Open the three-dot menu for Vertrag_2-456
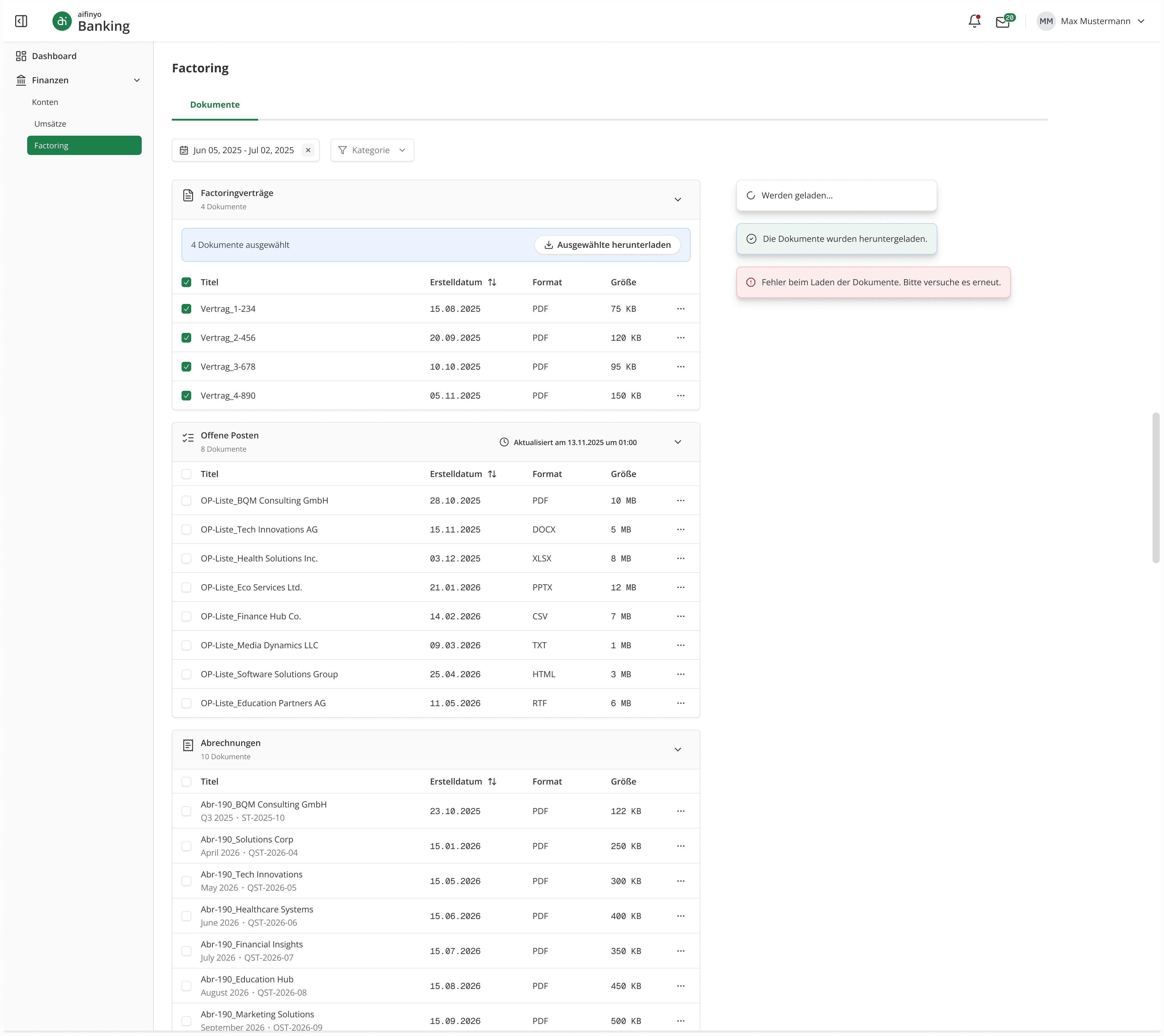Image resolution: width=1164 pixels, height=1036 pixels. (x=681, y=338)
